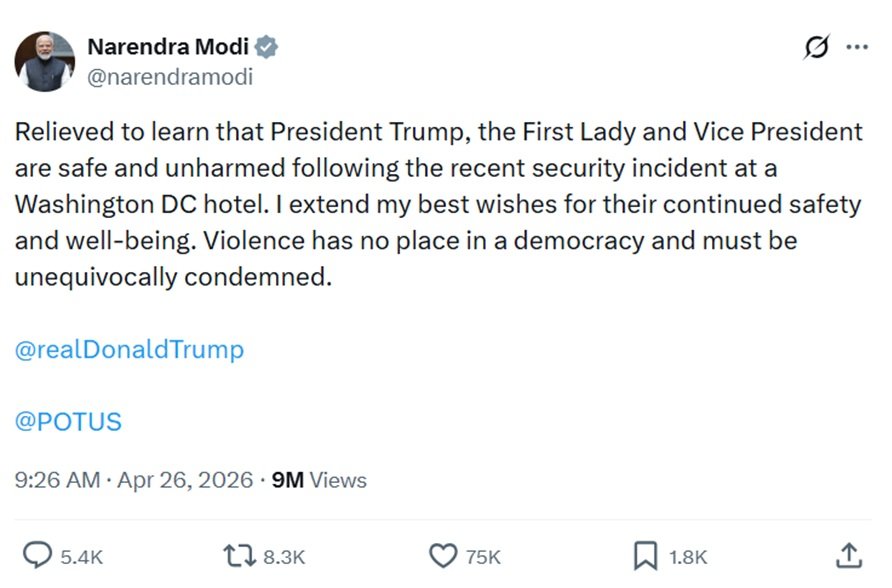The width and height of the screenshot is (892, 588).
Task: Click the reply speech bubble icon
Action: pyautogui.click(x=38, y=555)
